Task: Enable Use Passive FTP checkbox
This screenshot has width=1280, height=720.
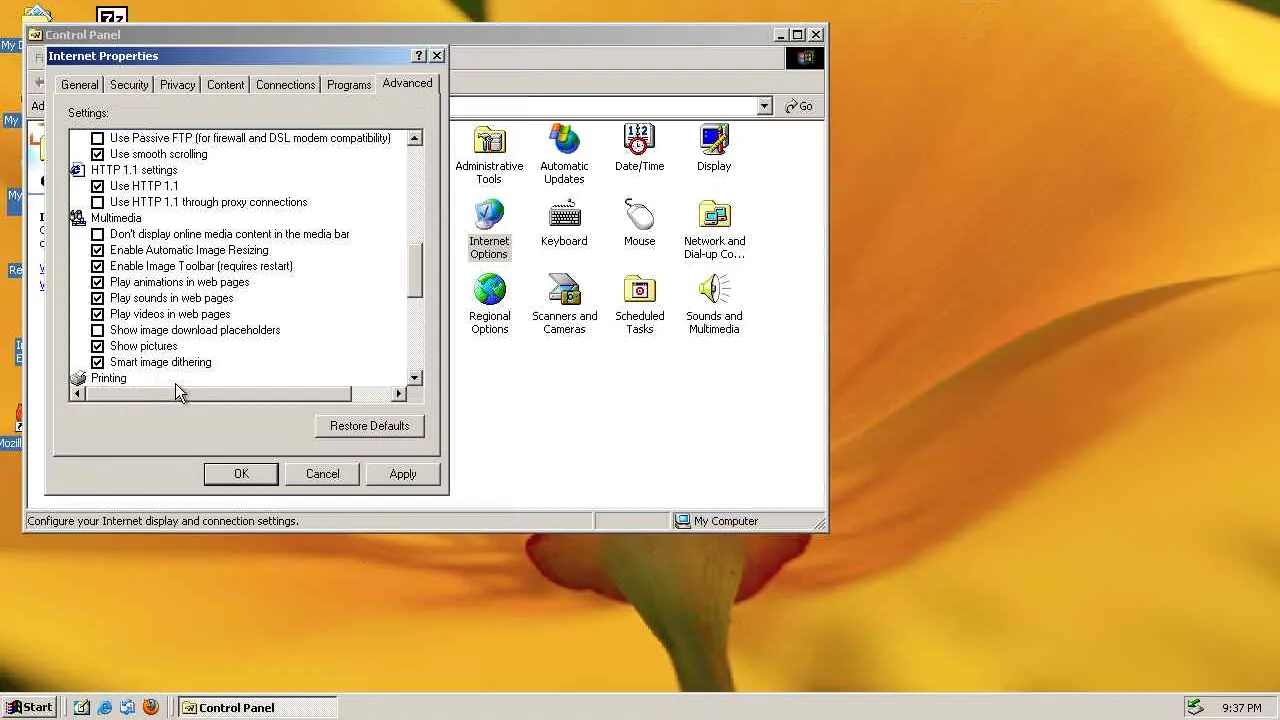Action: tap(97, 138)
